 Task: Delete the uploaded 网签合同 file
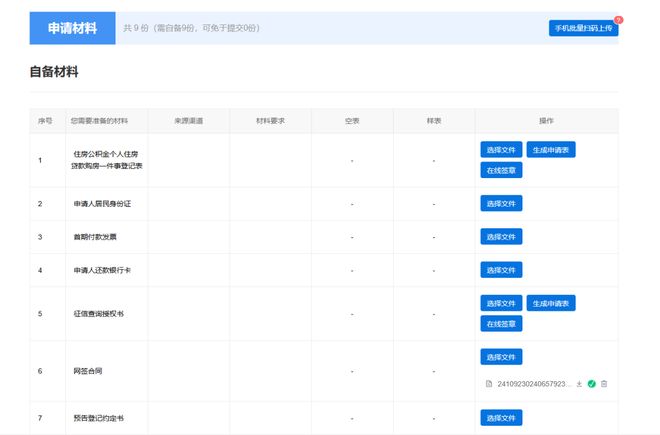(x=604, y=383)
